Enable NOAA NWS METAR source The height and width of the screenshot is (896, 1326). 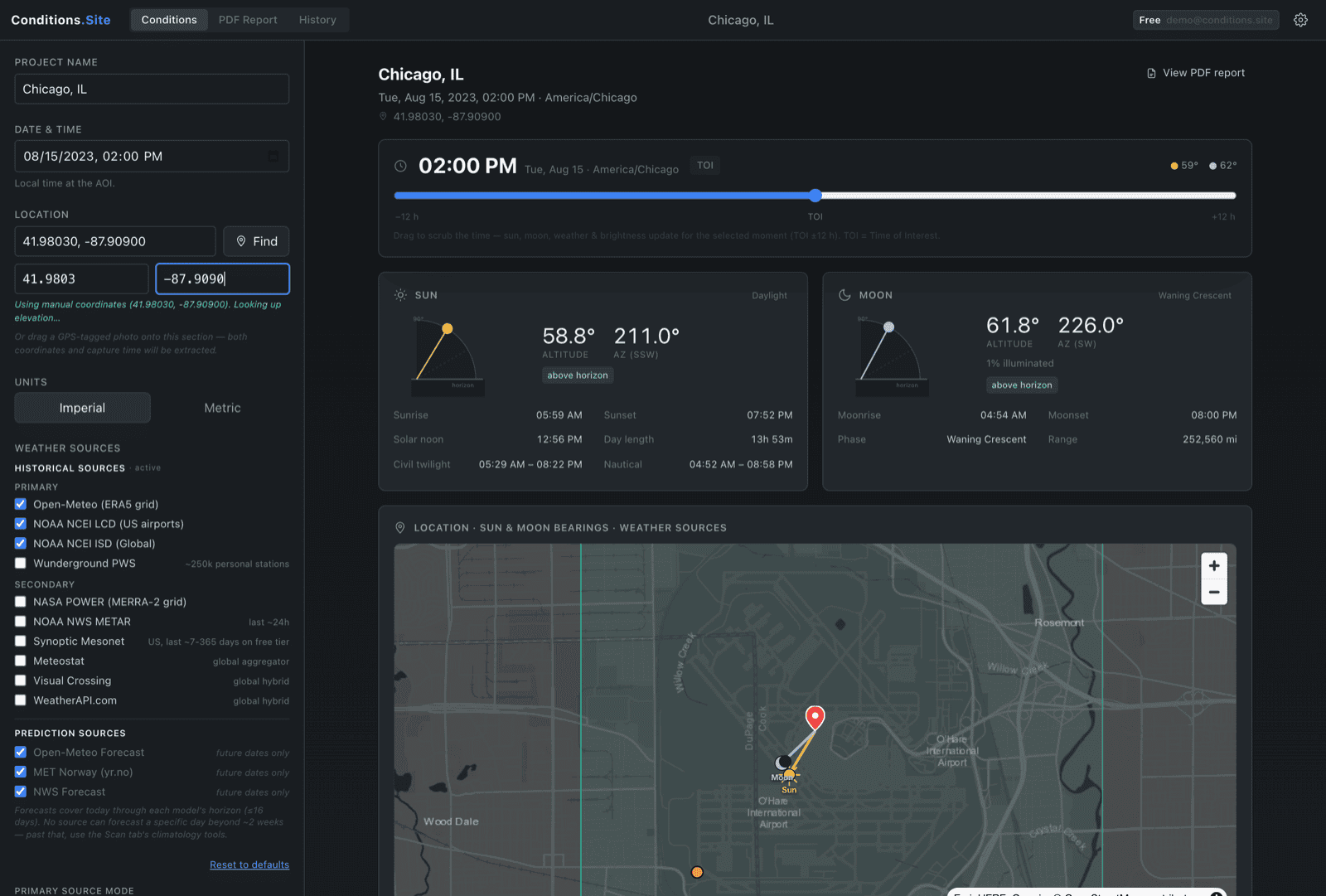tap(21, 622)
